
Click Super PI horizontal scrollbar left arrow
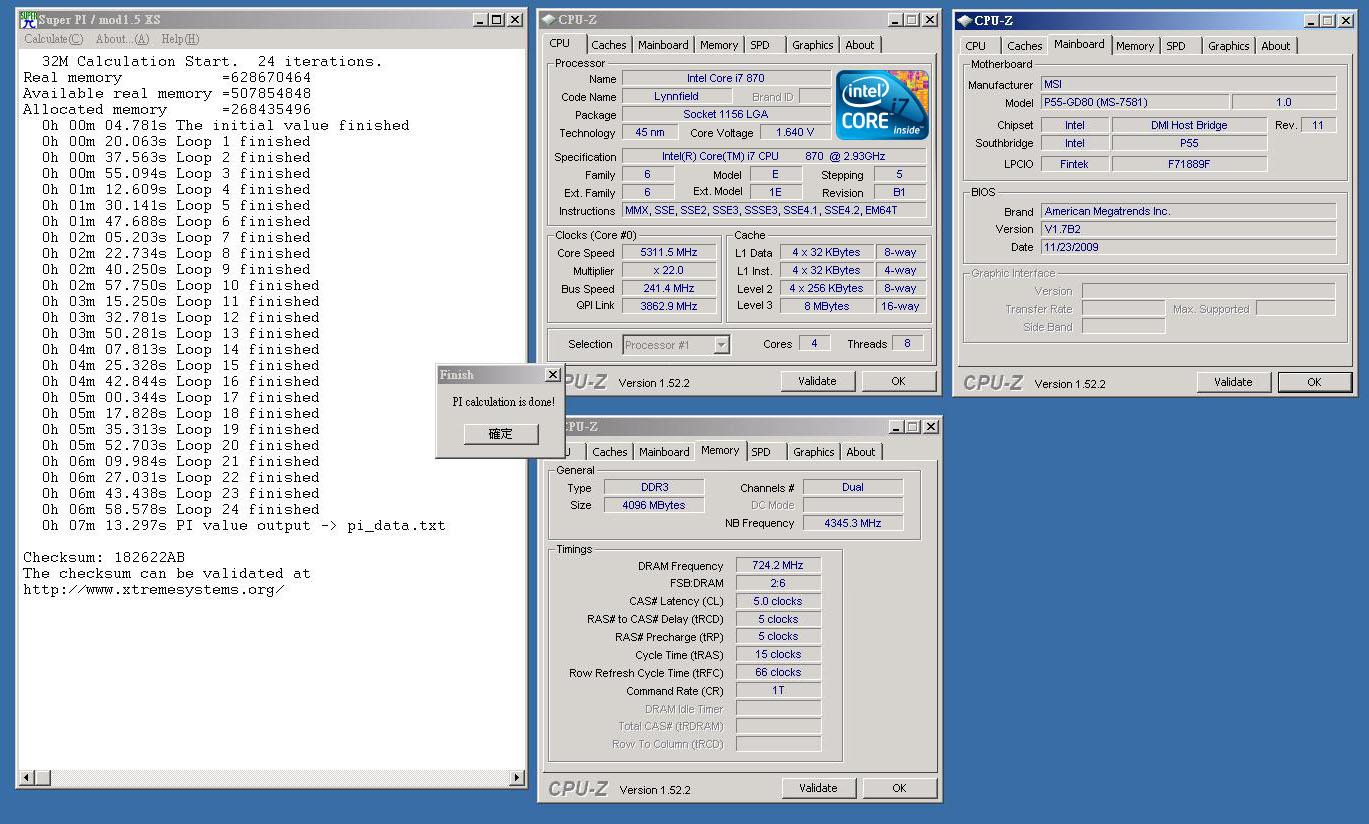click(27, 778)
